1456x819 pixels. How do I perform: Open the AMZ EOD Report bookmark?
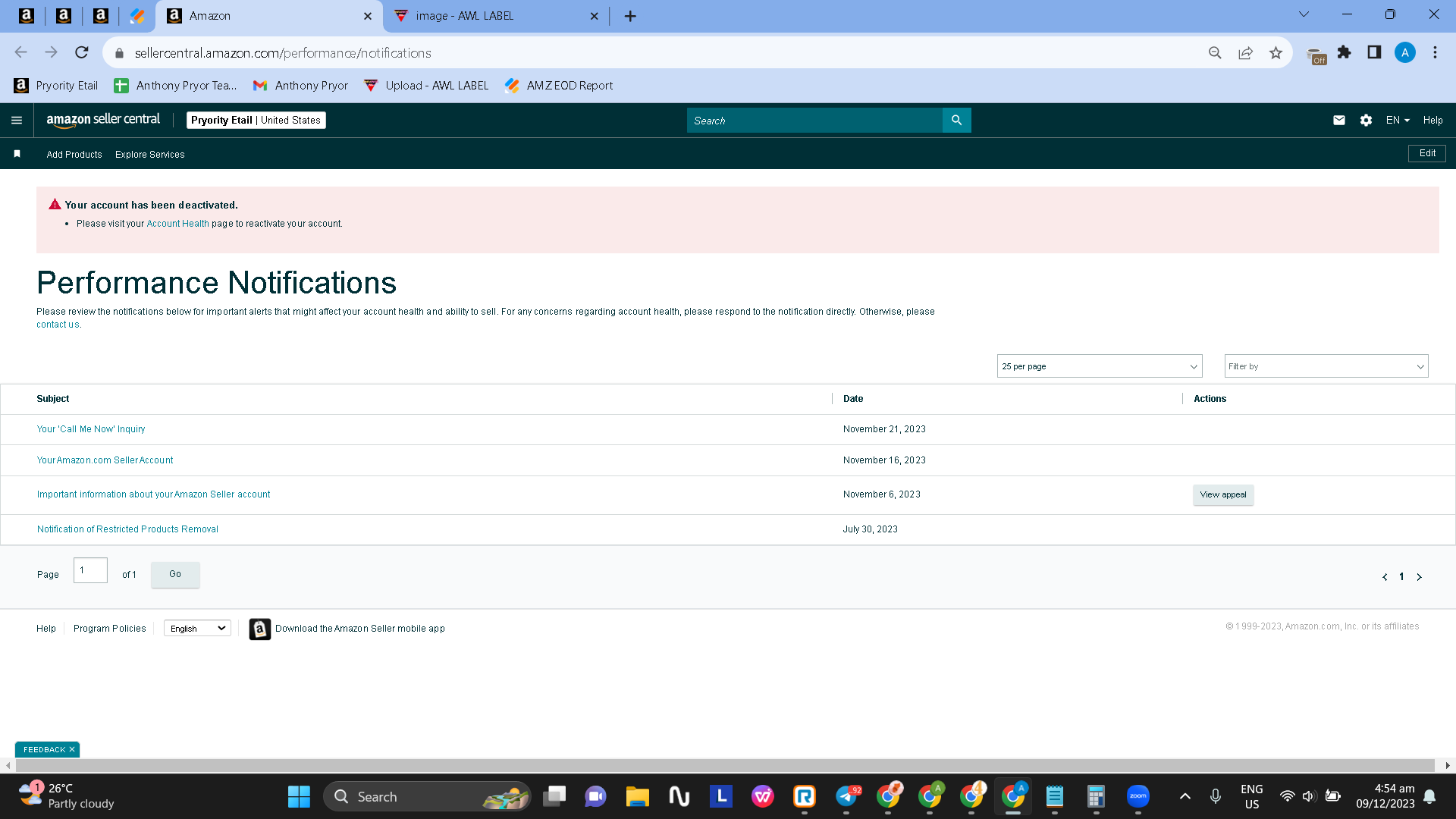559,86
